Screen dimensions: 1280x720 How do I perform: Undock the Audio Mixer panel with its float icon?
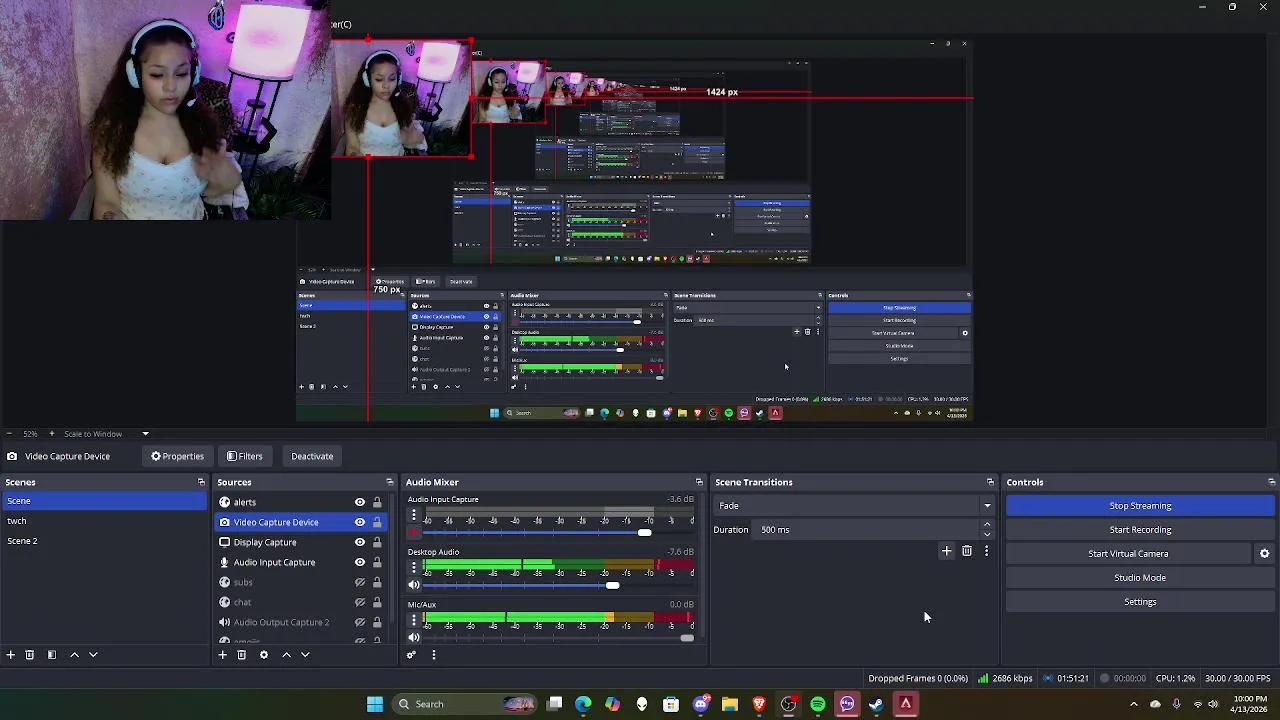[x=699, y=482]
